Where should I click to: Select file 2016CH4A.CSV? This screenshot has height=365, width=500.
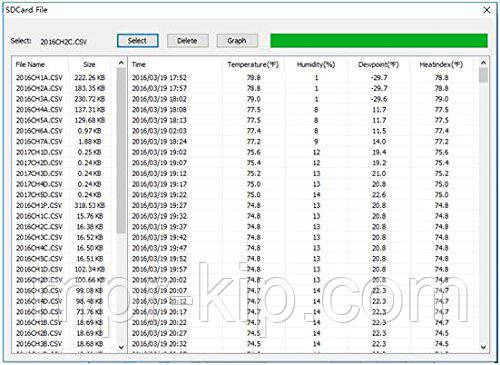click(39, 110)
